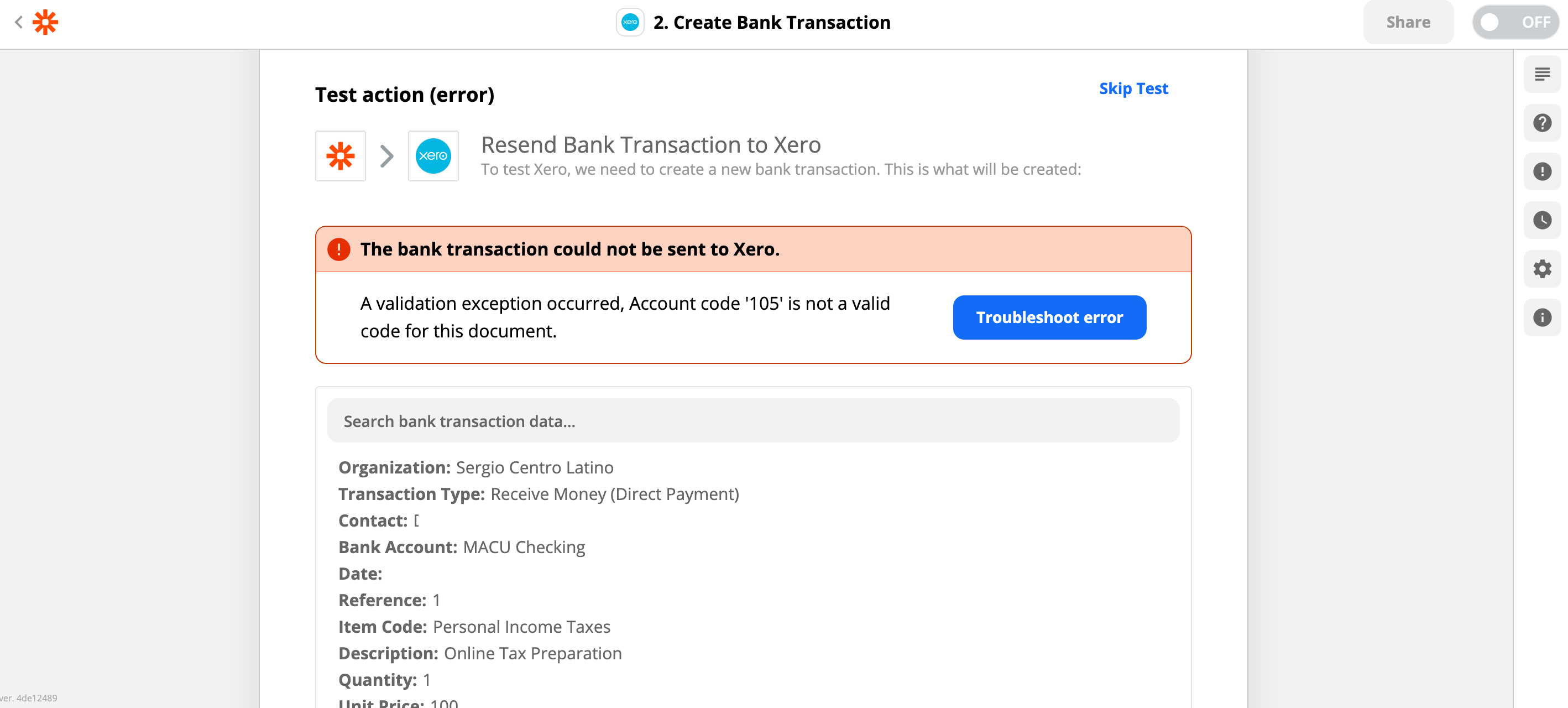Click the 2. Create Bank Transaction step title
Viewport: 1568px width, 708px height.
[772, 23]
